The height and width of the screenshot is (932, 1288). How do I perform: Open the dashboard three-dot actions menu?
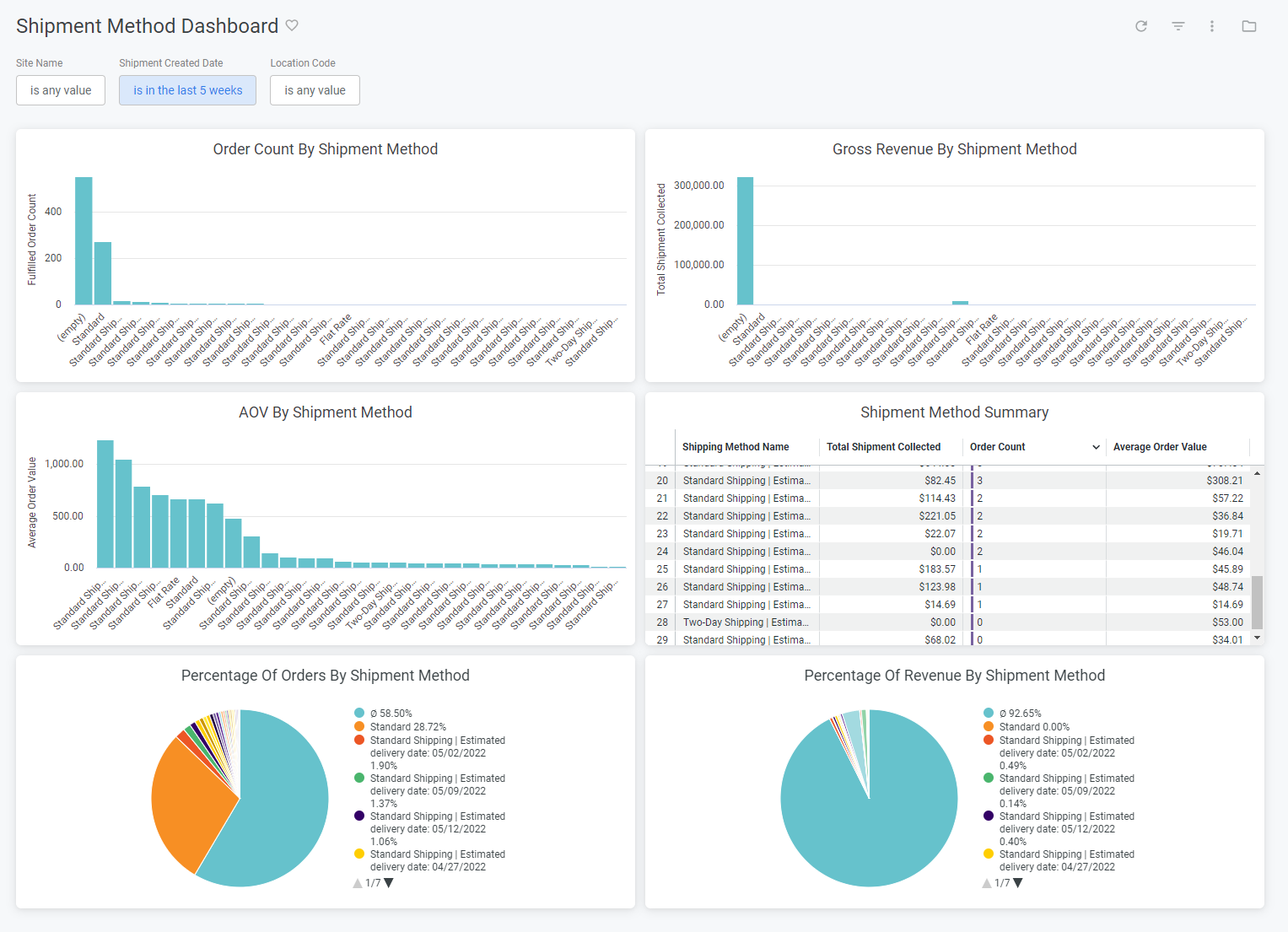[x=1212, y=26]
